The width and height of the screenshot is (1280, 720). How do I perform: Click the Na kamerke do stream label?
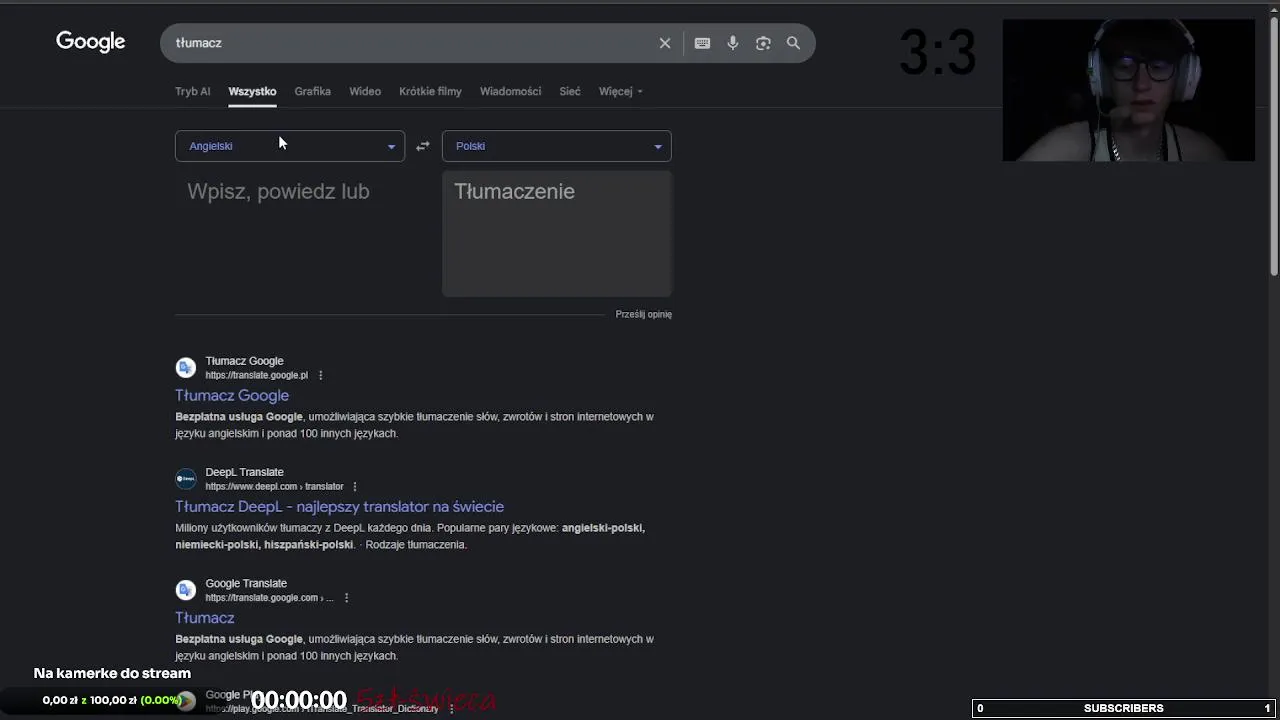pos(112,673)
